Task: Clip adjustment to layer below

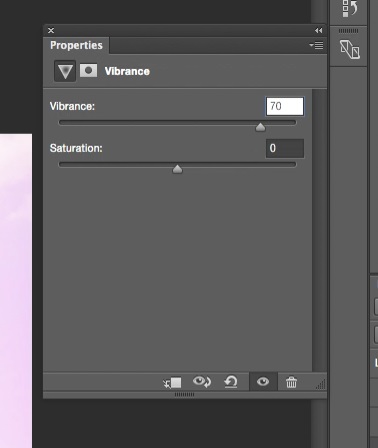Action: click(172, 382)
